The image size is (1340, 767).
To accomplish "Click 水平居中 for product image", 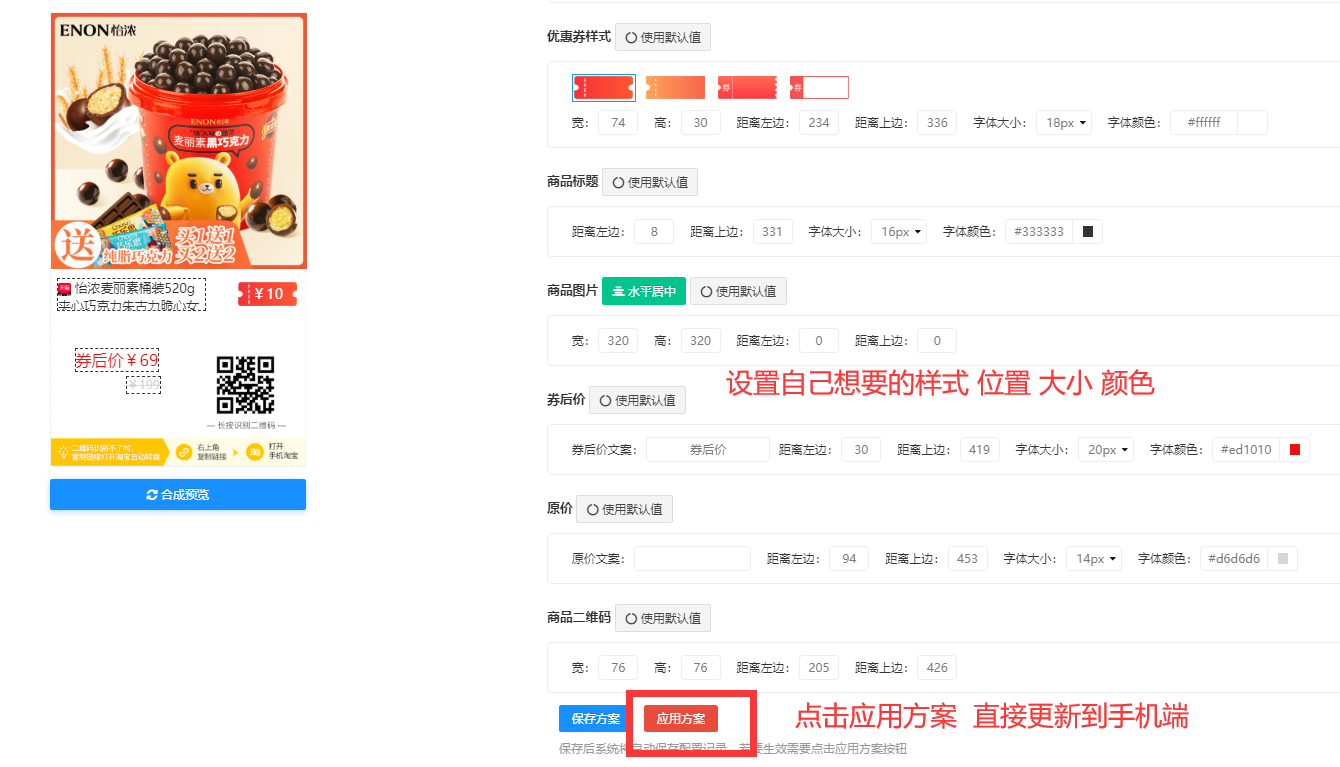I will coord(644,291).
